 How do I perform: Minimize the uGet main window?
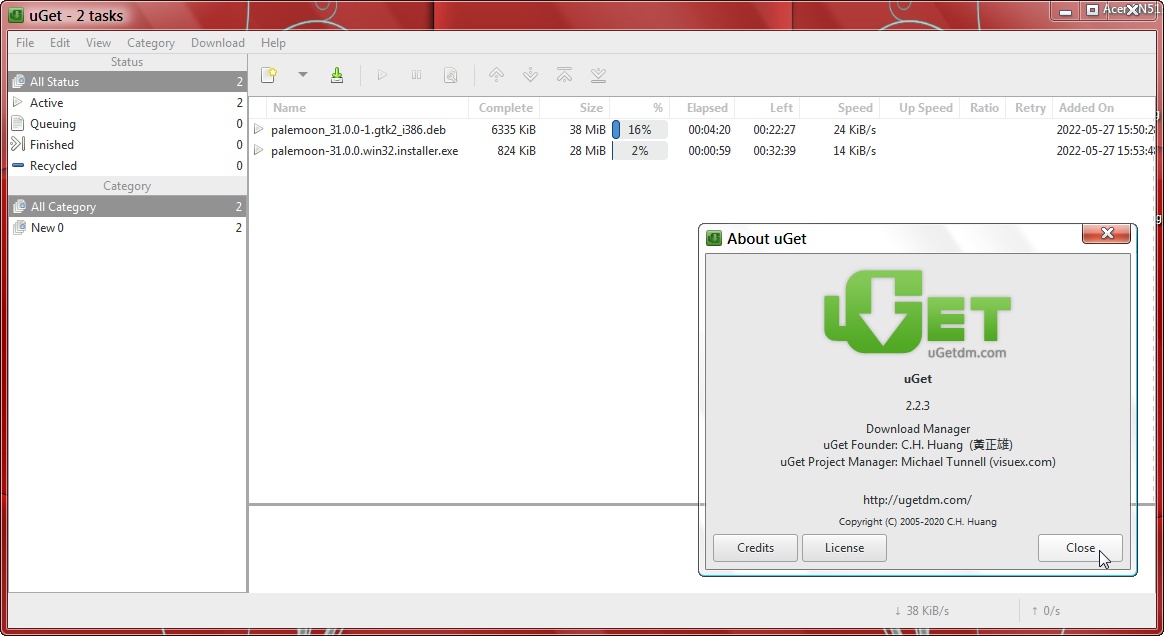click(x=1065, y=11)
